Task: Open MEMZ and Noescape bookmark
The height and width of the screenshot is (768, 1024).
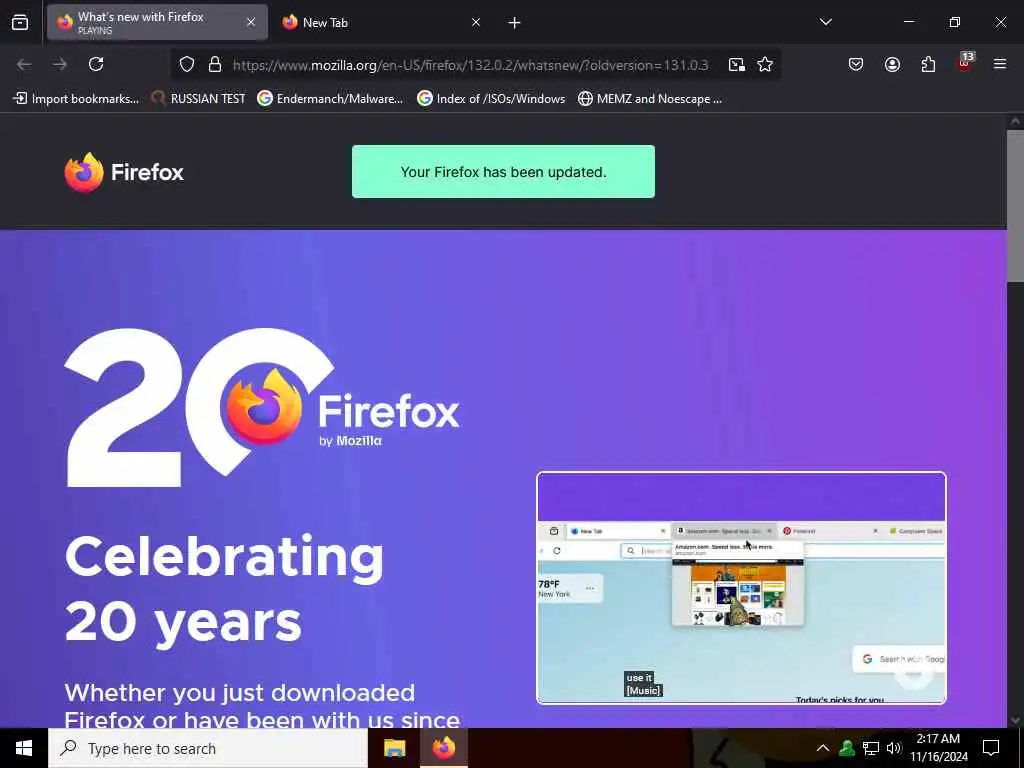Action: point(650,99)
